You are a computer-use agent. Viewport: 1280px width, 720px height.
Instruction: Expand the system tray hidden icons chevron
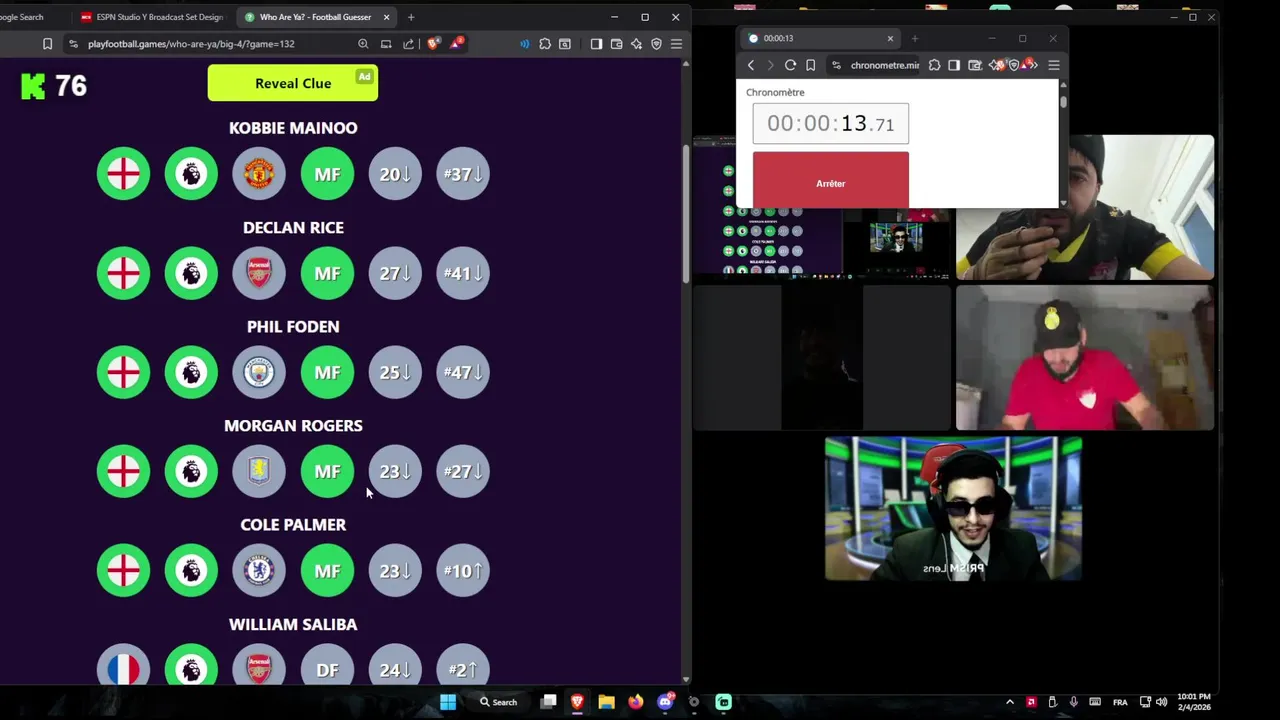pos(1010,702)
